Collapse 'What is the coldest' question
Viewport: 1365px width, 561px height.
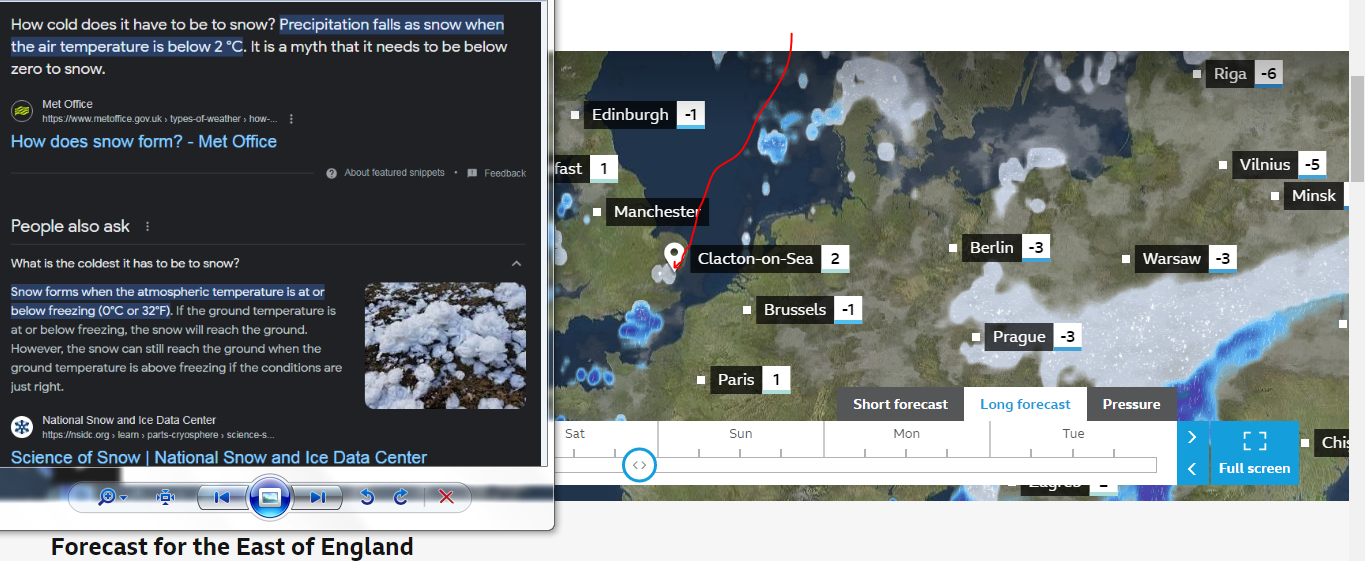(517, 263)
